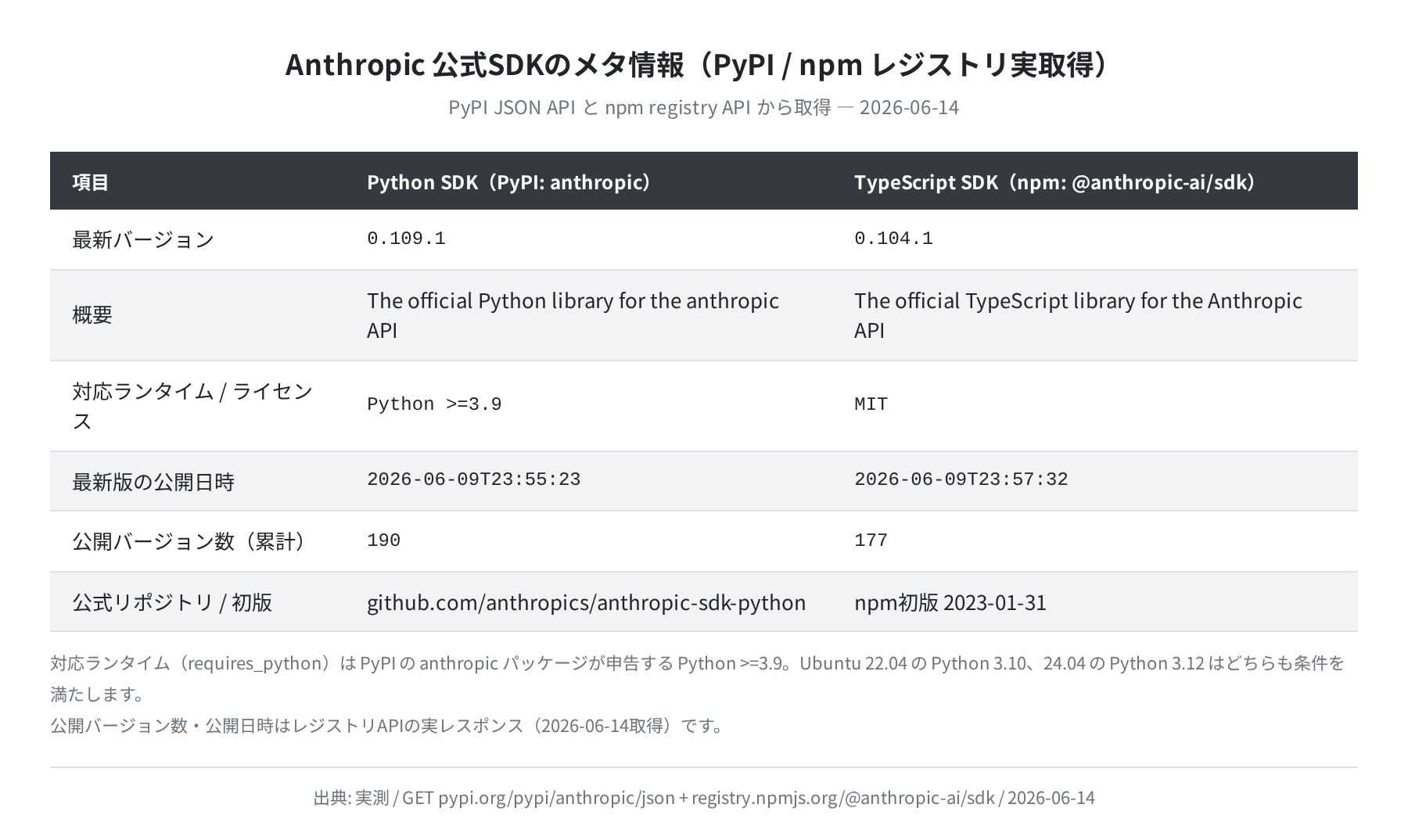The height and width of the screenshot is (840, 1408).
Task: Click the '最新バージョン' row label
Action: coord(143,239)
